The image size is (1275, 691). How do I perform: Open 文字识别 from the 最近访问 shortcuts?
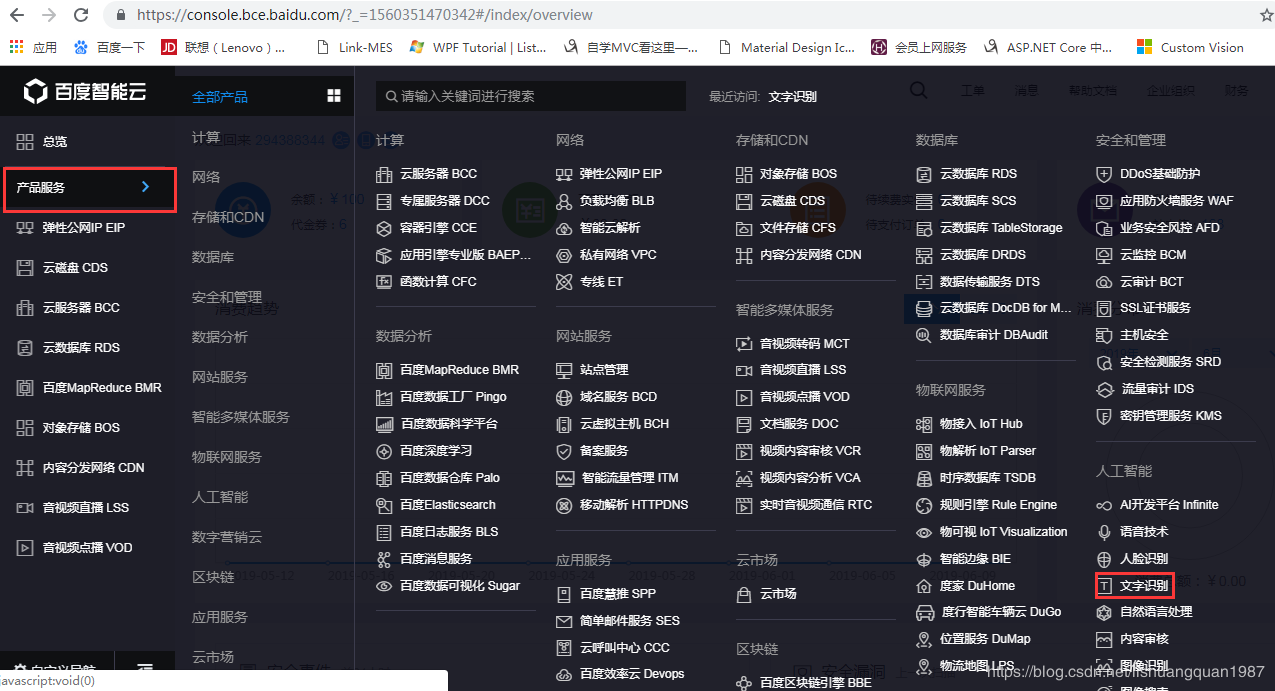pos(792,97)
